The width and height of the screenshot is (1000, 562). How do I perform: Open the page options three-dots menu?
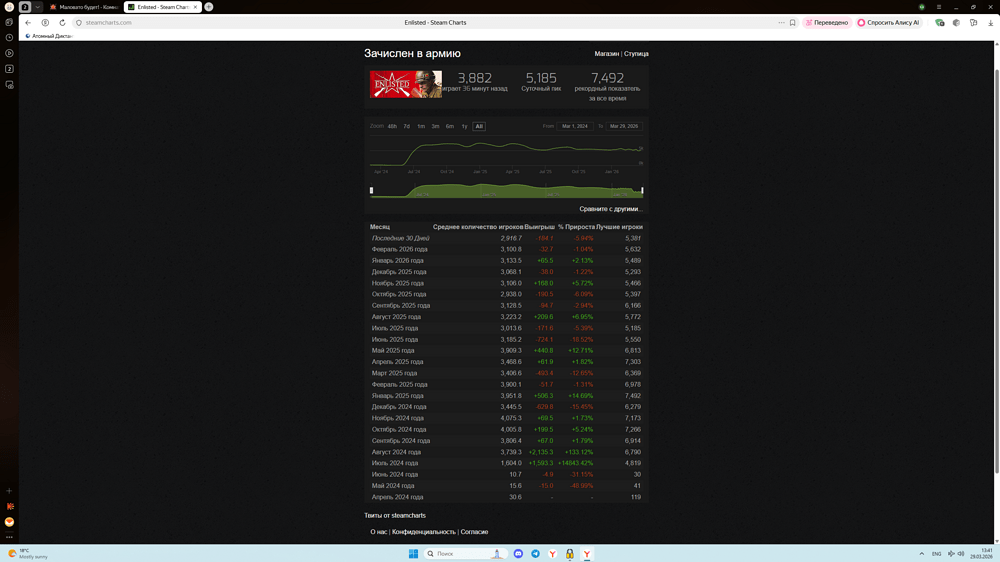click(781, 22)
